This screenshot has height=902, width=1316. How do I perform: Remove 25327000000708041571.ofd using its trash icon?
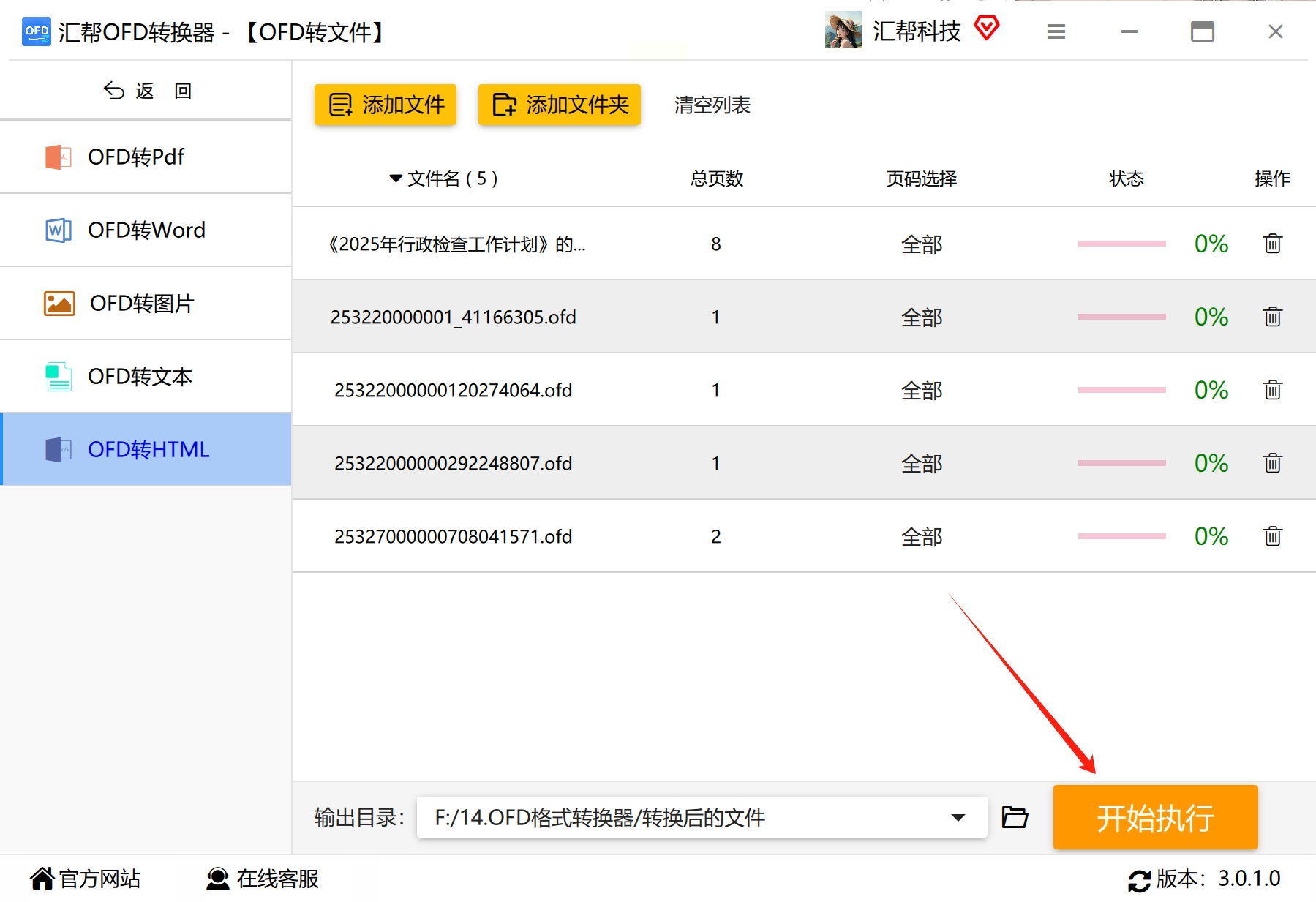tap(1272, 535)
